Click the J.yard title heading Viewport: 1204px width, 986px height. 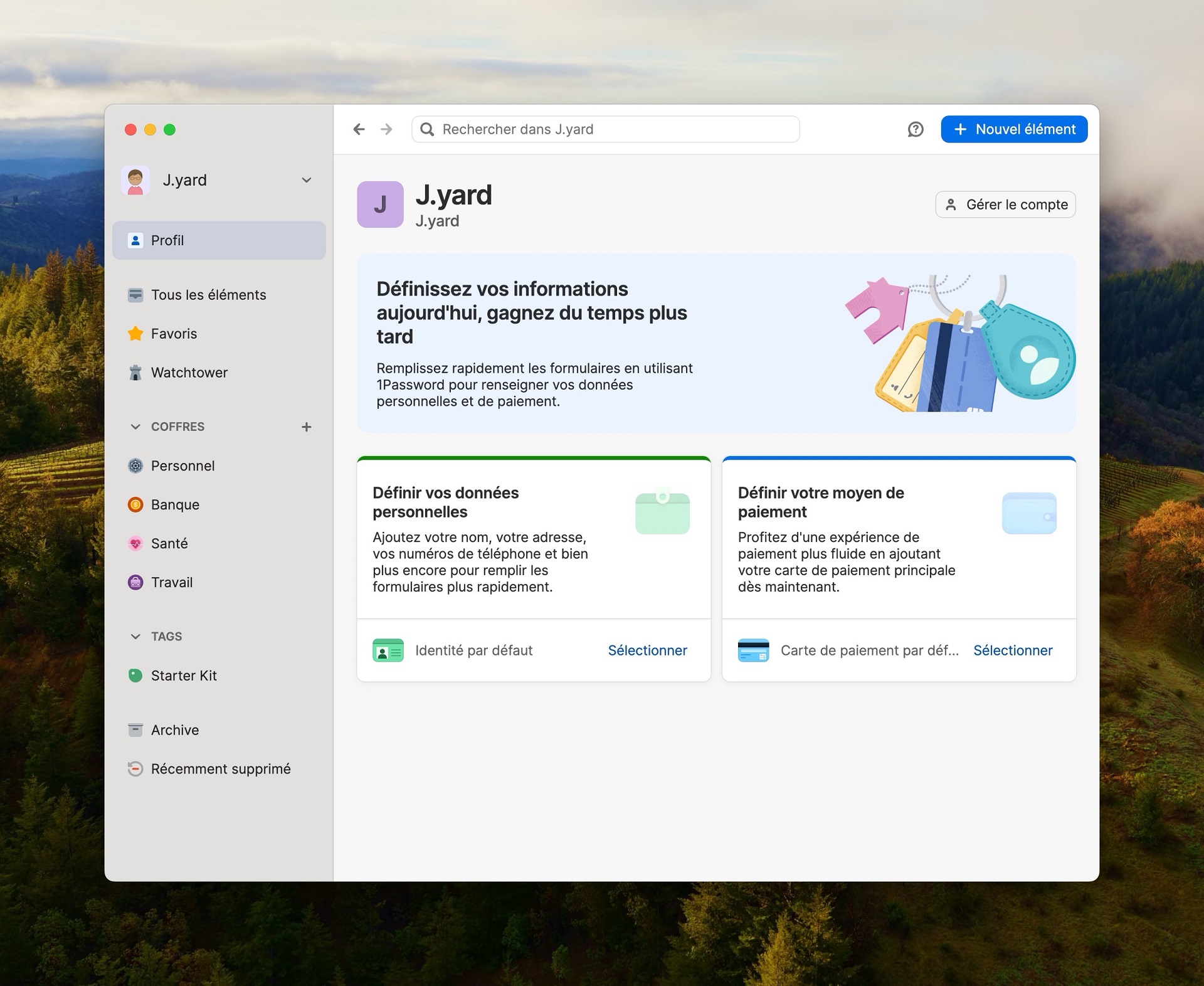(453, 195)
